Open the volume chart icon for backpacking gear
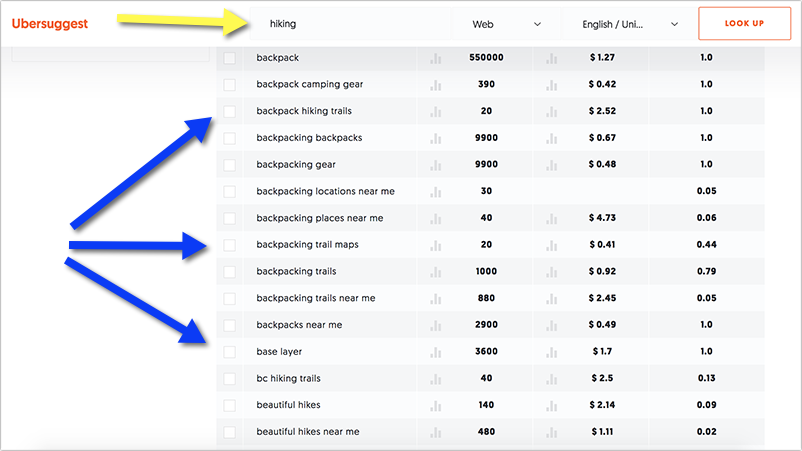This screenshot has width=802, height=451. (x=435, y=165)
